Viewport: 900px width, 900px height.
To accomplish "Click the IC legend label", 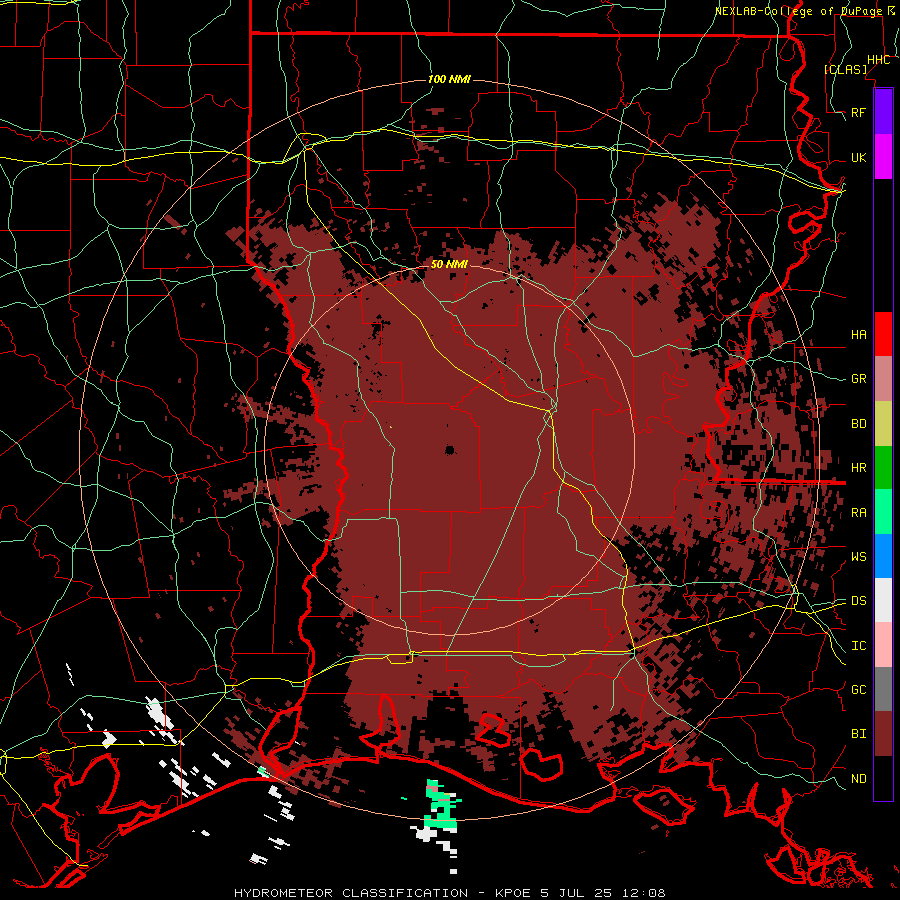I will pos(859,646).
